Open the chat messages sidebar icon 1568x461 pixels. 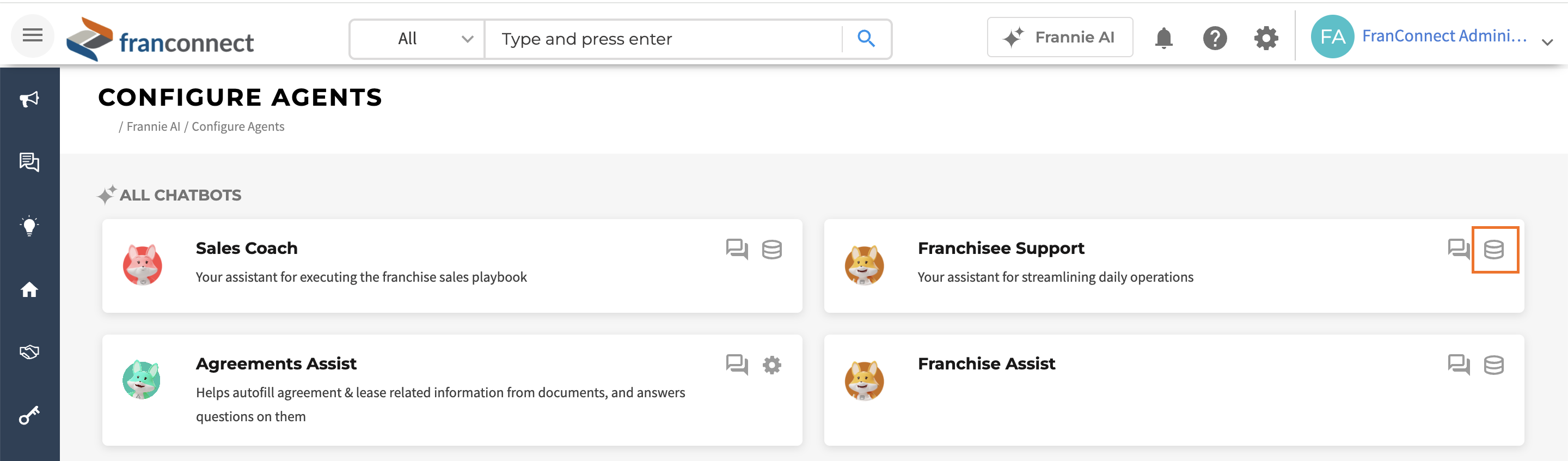29,162
